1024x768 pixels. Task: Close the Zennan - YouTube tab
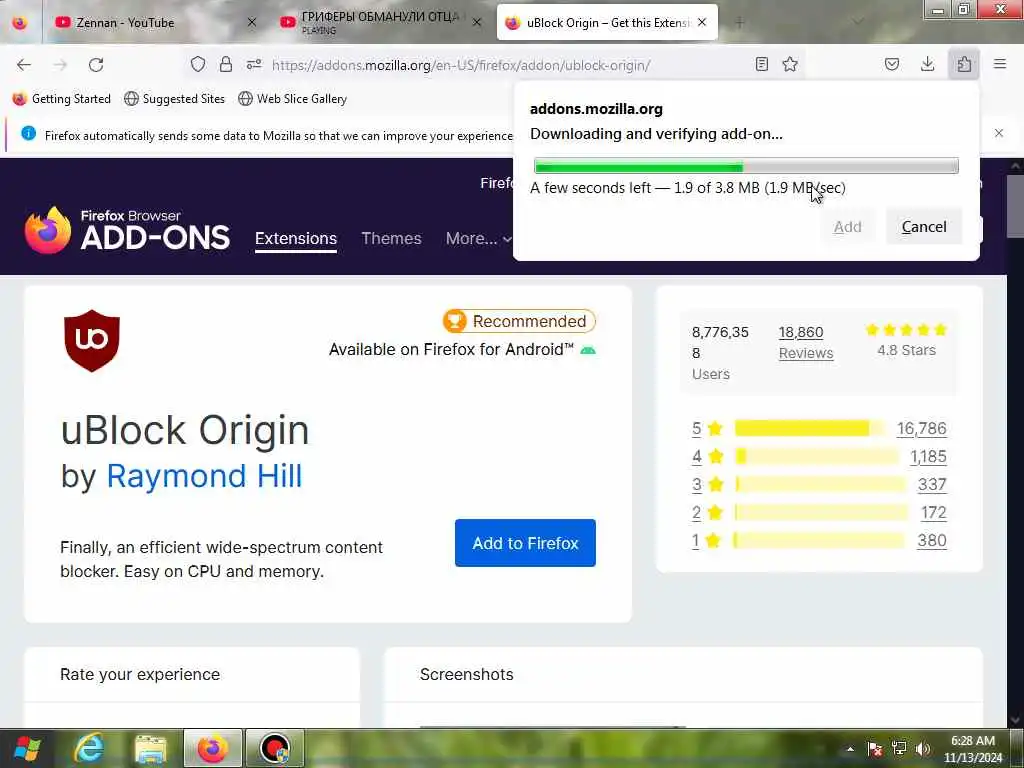[x=251, y=23]
